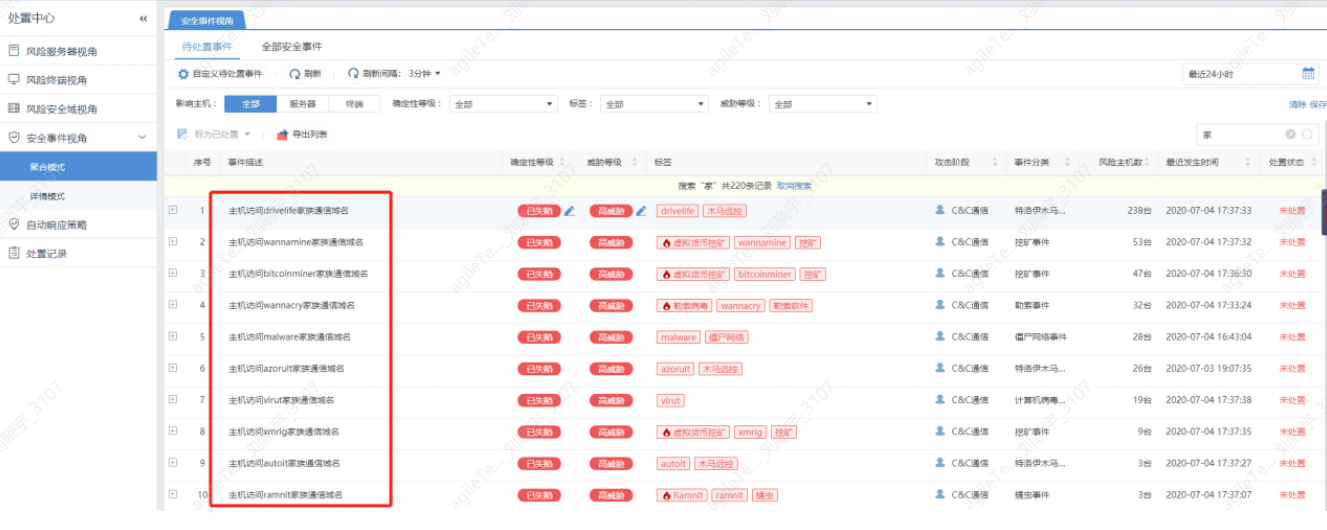Expand row 4 wannacry event
This screenshot has width=1327, height=530.
click(x=173, y=305)
